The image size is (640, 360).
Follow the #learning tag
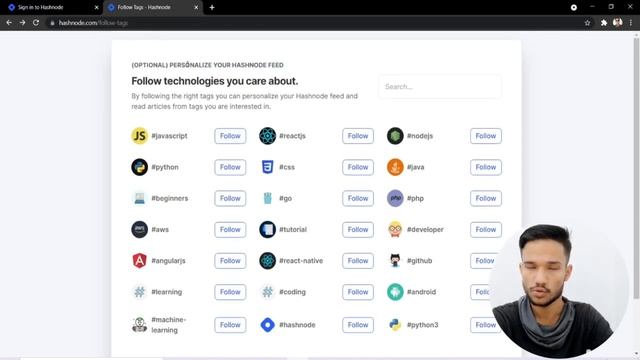(230, 292)
